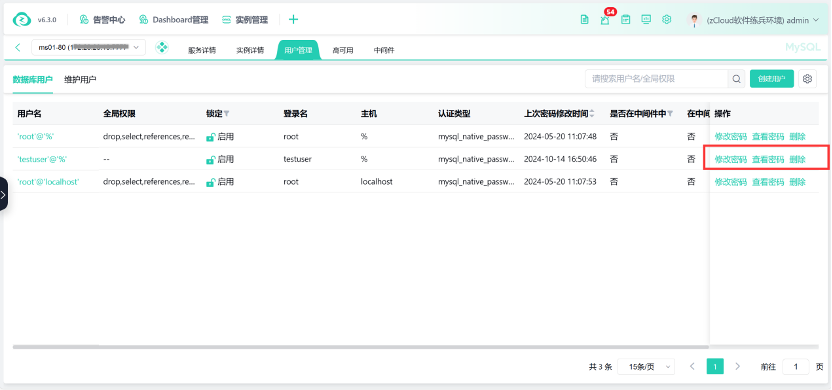832x390 pixels.
Task: Click the zCloud logo icon
Action: pos(22,20)
